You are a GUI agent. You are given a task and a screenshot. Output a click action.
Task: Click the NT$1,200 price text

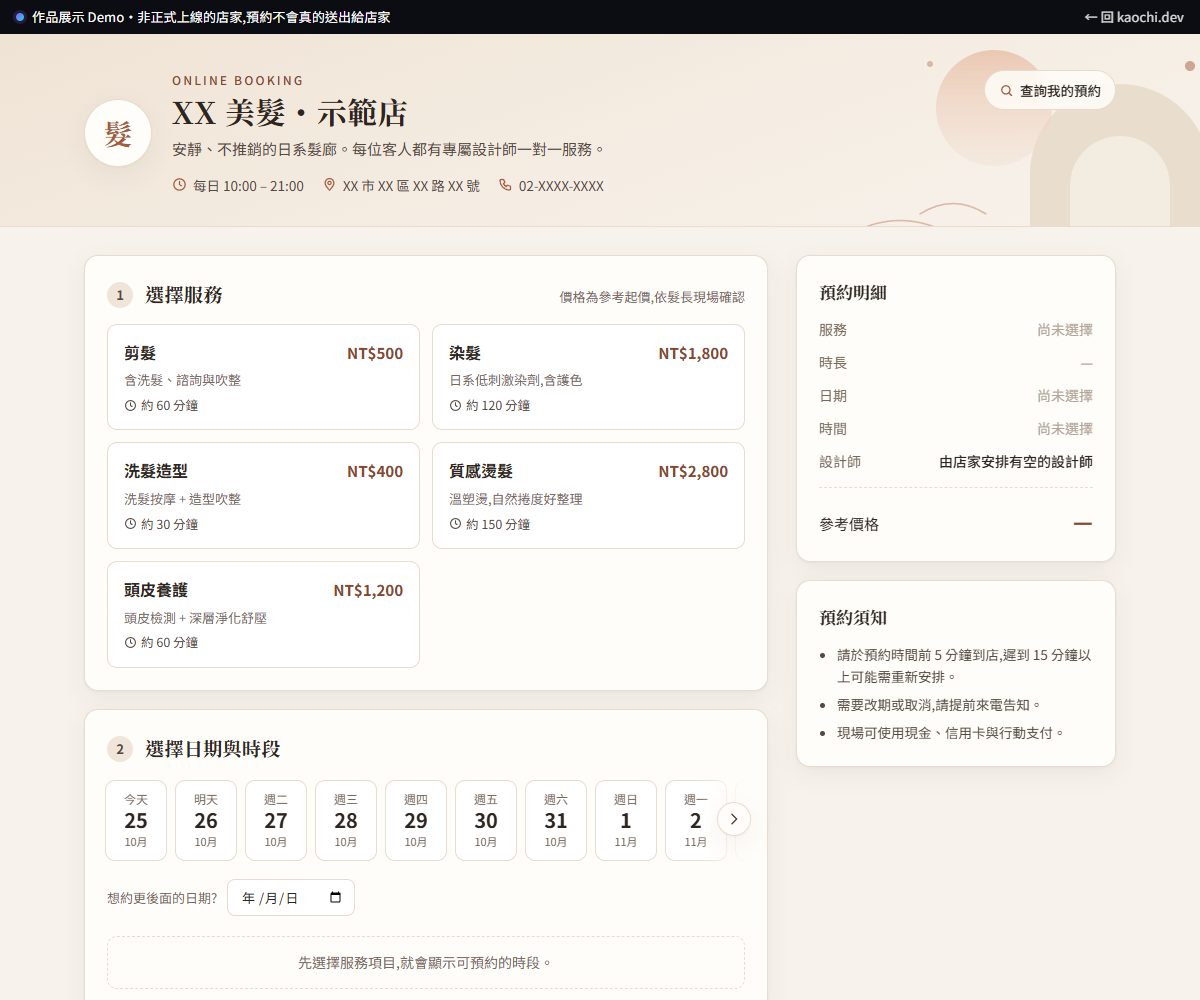tap(368, 590)
